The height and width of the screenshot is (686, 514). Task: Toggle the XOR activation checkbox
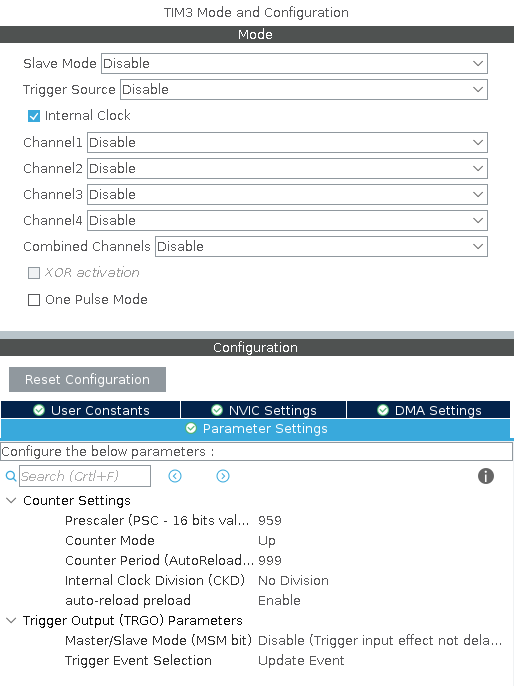[34, 273]
